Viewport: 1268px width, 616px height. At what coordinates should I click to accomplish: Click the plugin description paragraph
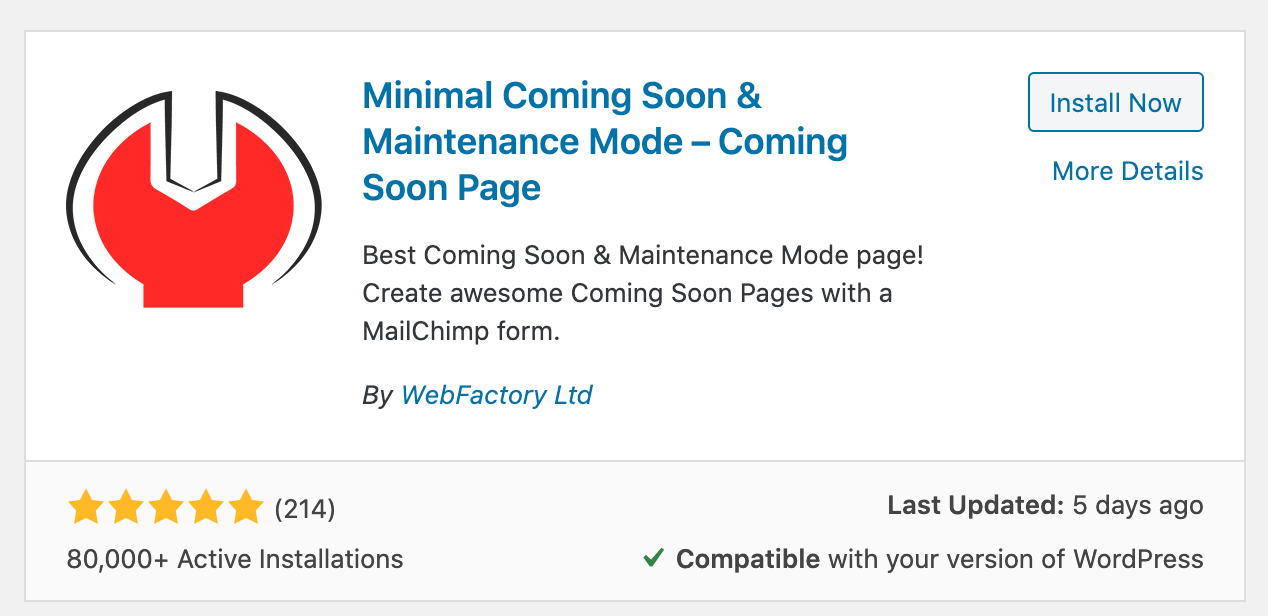643,293
